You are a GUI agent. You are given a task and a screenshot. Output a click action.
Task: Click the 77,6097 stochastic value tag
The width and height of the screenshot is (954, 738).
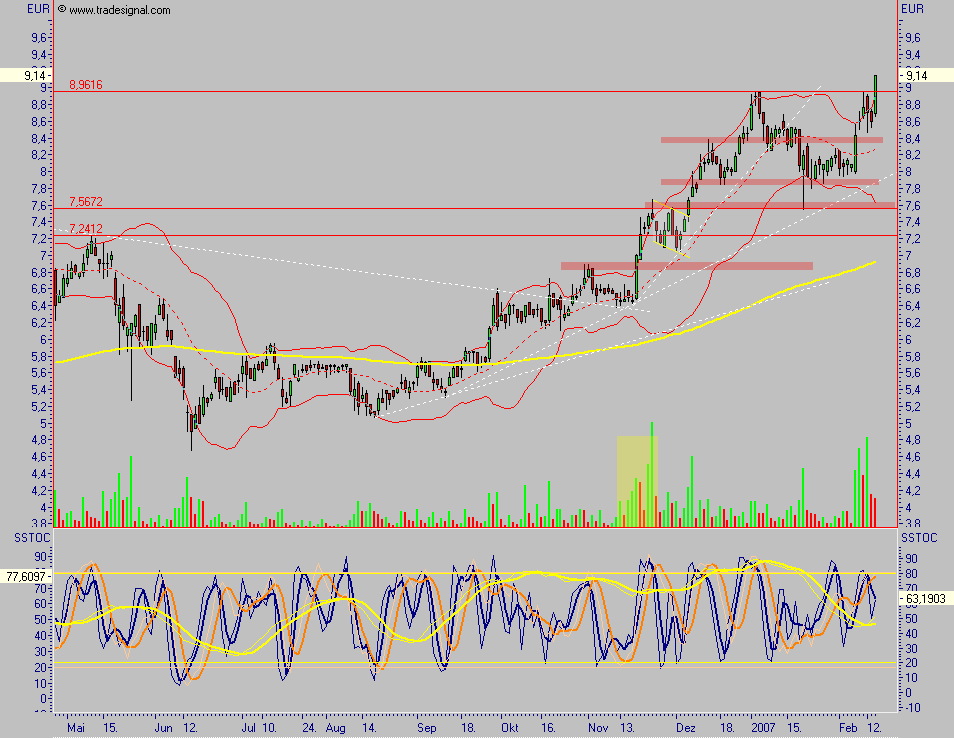pyautogui.click(x=26, y=576)
